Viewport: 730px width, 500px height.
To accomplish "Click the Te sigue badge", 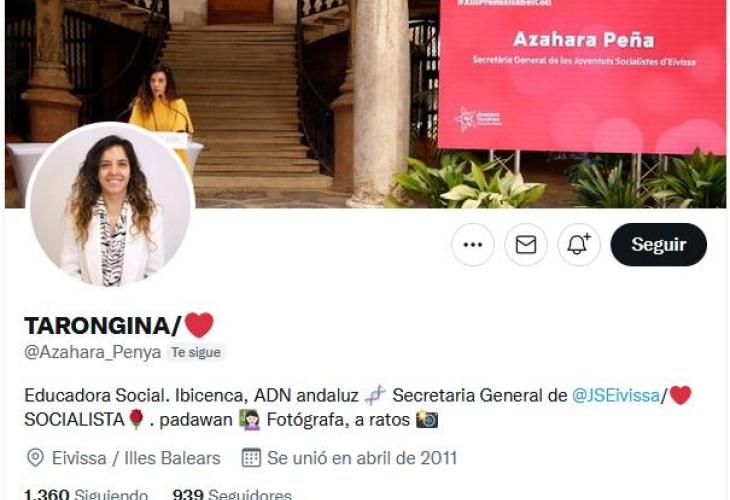I will [x=196, y=352].
